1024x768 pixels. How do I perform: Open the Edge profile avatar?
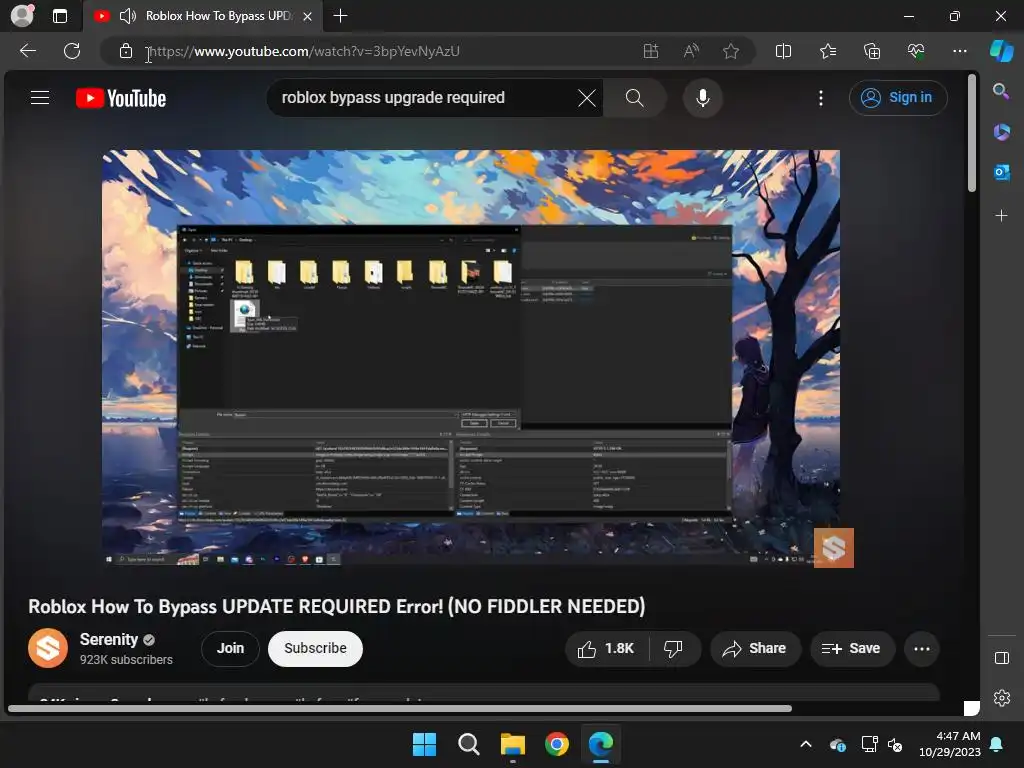[22, 16]
